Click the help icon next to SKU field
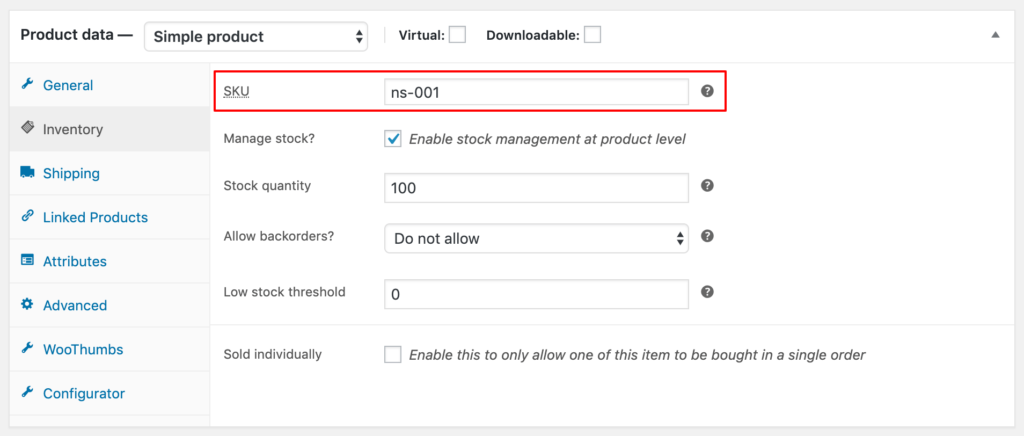Screen dimensions: 1024x436 point(707,91)
